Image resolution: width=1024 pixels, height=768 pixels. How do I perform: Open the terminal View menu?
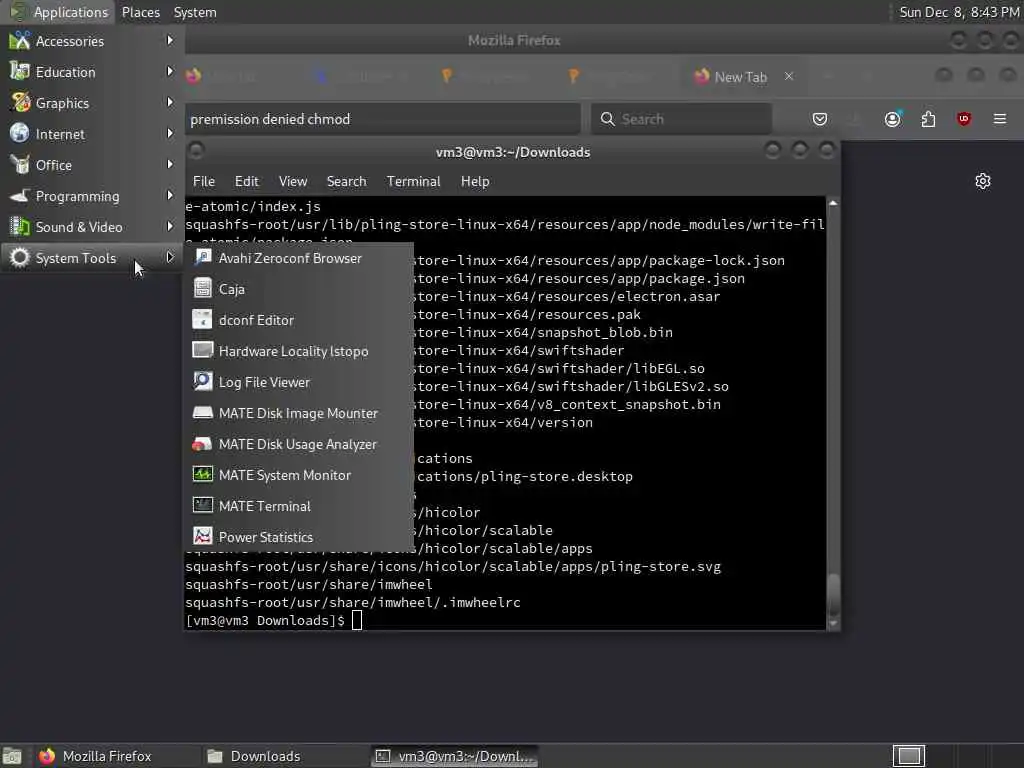pyautogui.click(x=293, y=182)
